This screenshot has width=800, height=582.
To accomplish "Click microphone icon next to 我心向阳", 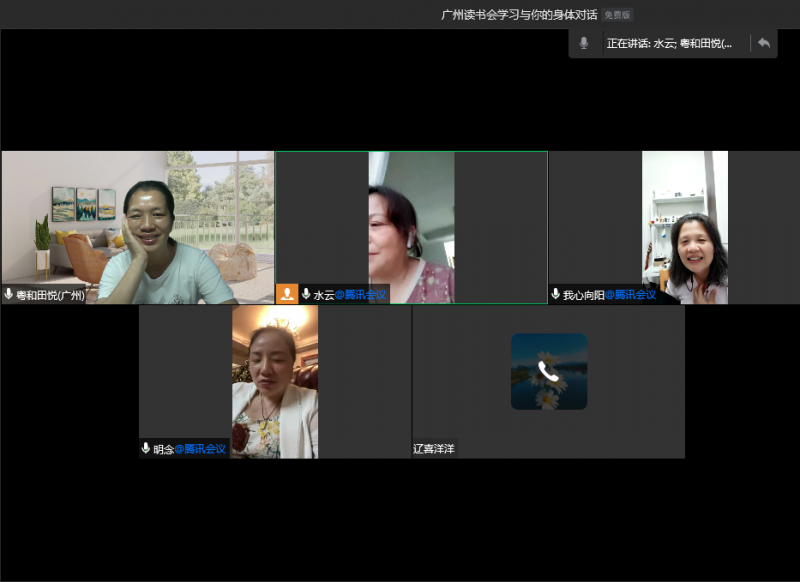I will click(x=556, y=295).
